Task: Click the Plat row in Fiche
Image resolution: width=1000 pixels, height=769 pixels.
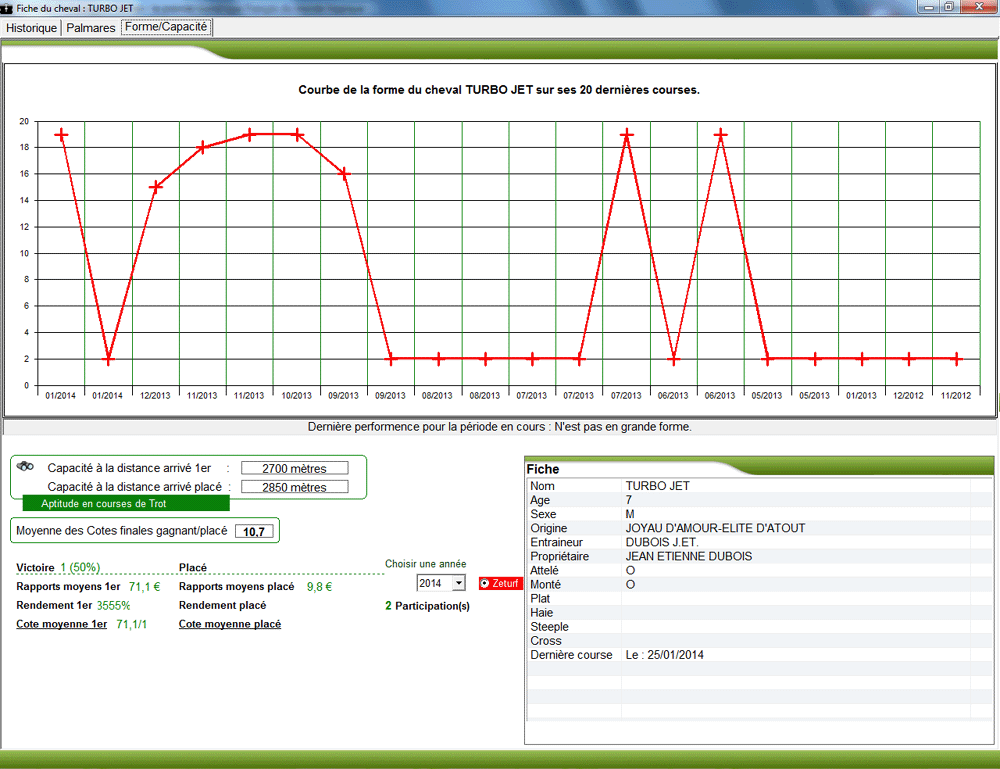Action: click(759, 598)
